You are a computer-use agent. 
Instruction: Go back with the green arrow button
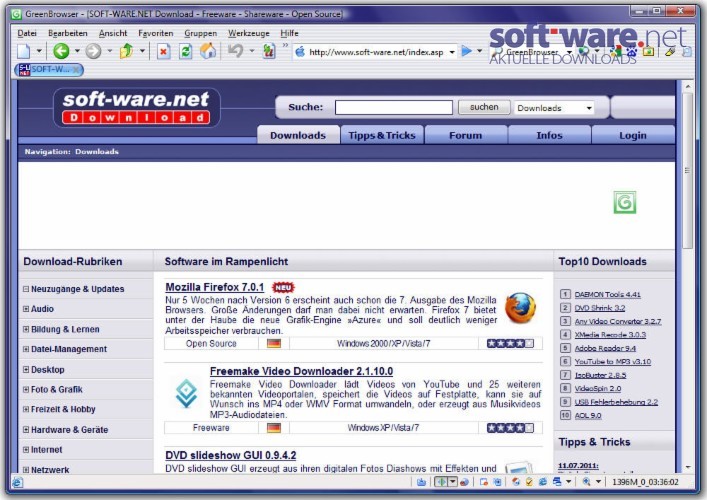(x=61, y=51)
